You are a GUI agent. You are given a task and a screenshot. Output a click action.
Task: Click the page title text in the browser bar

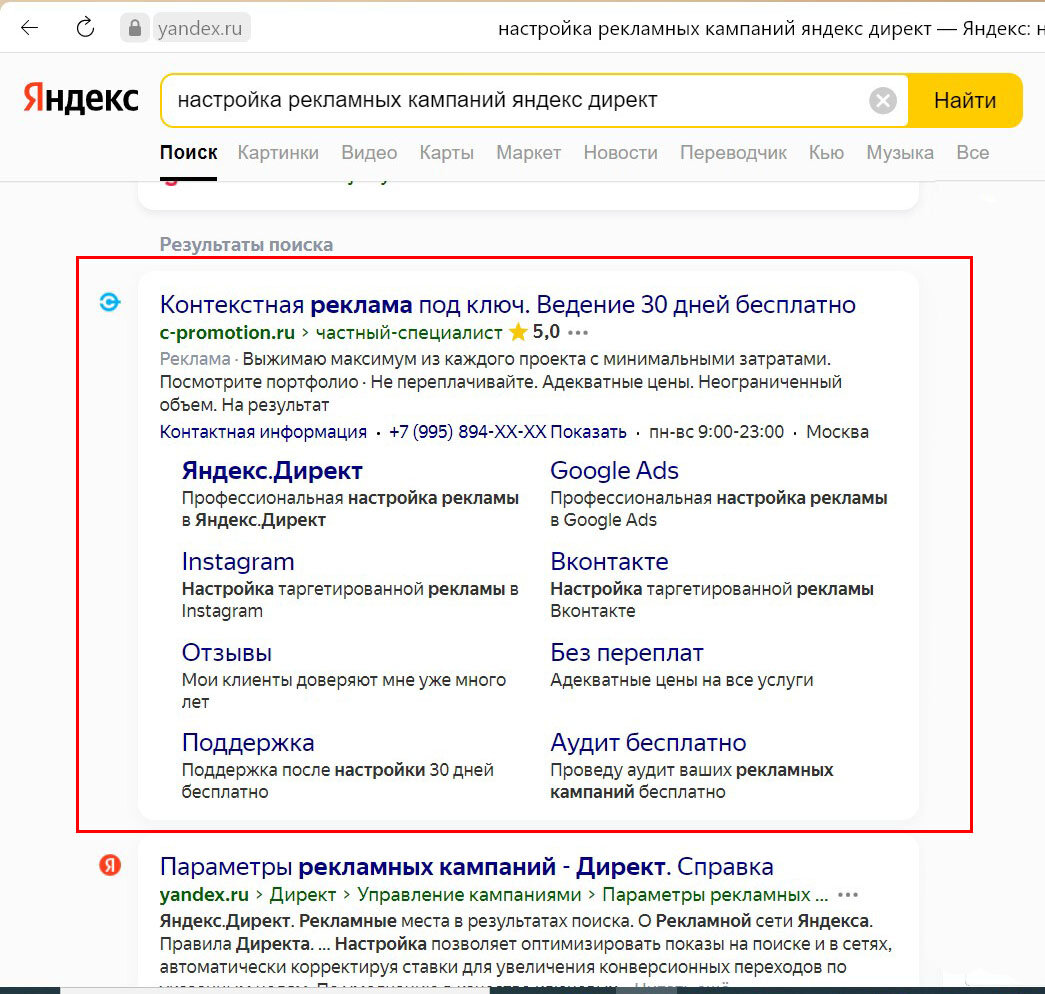[771, 29]
